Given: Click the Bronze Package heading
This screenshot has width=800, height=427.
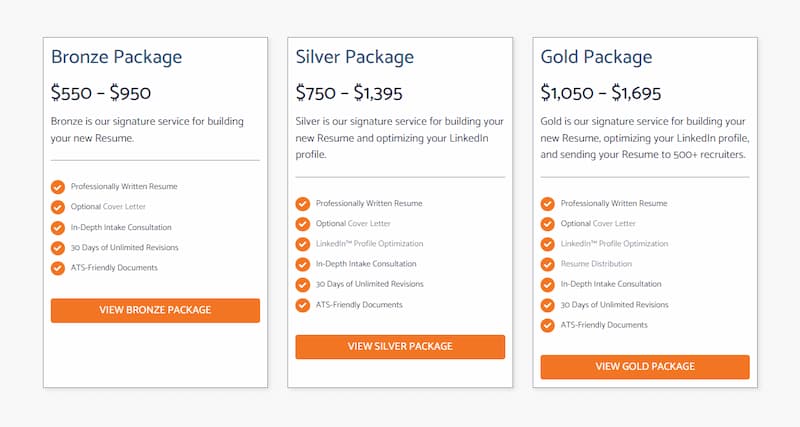Looking at the screenshot, I should 116,57.
